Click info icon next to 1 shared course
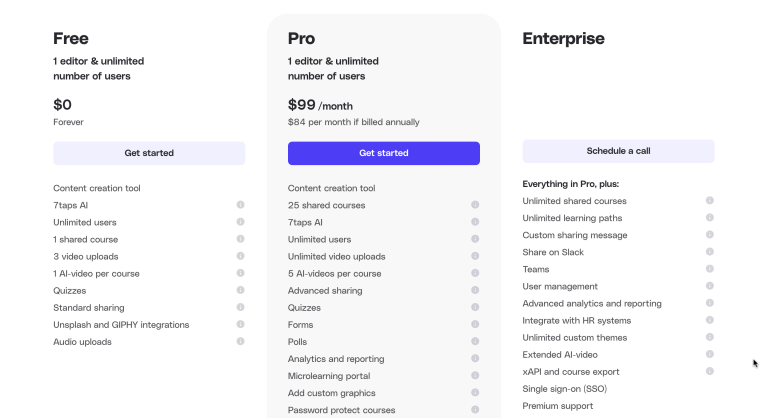768x418 pixels. (x=240, y=239)
